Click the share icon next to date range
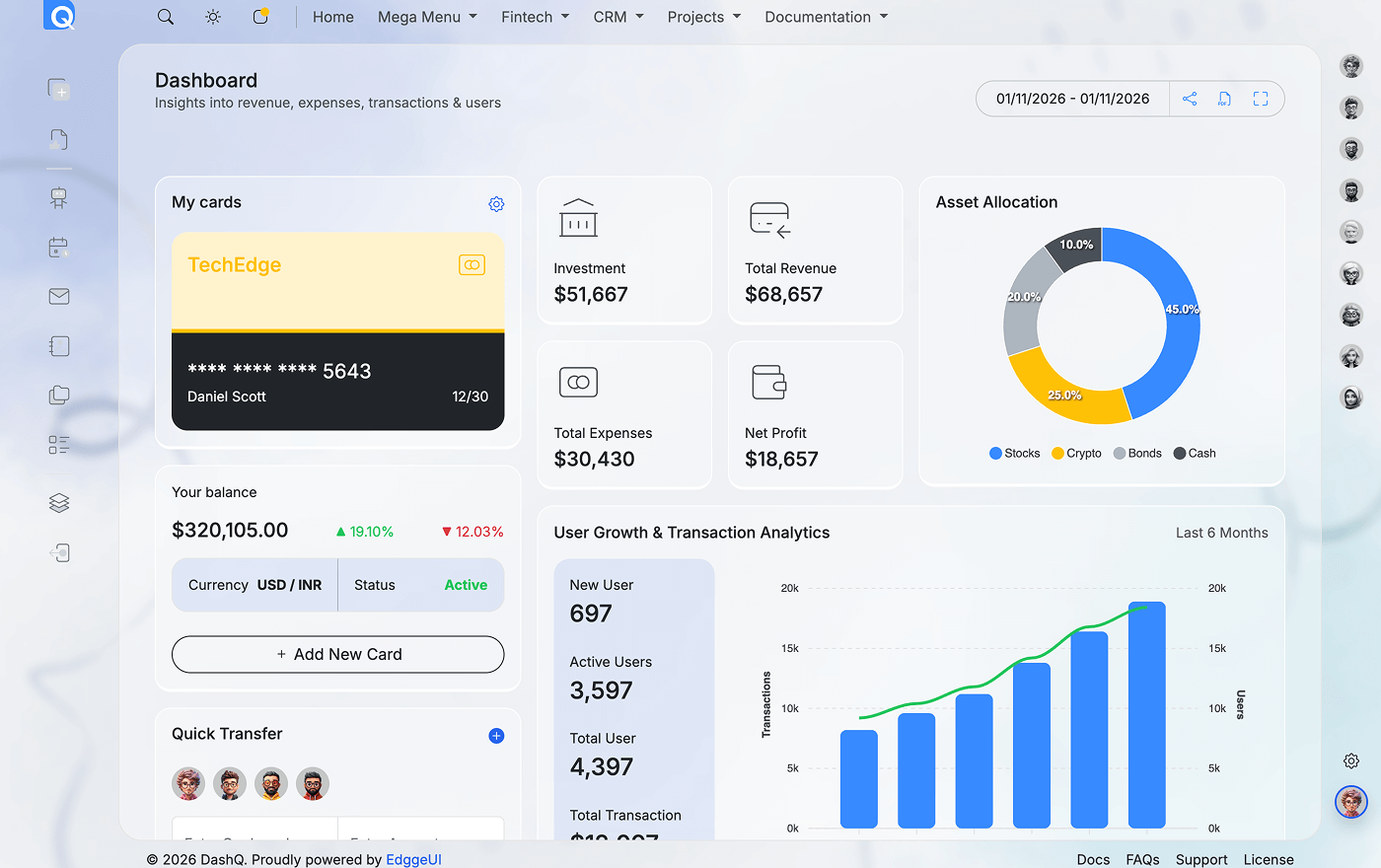The height and width of the screenshot is (868, 1381). point(1190,99)
